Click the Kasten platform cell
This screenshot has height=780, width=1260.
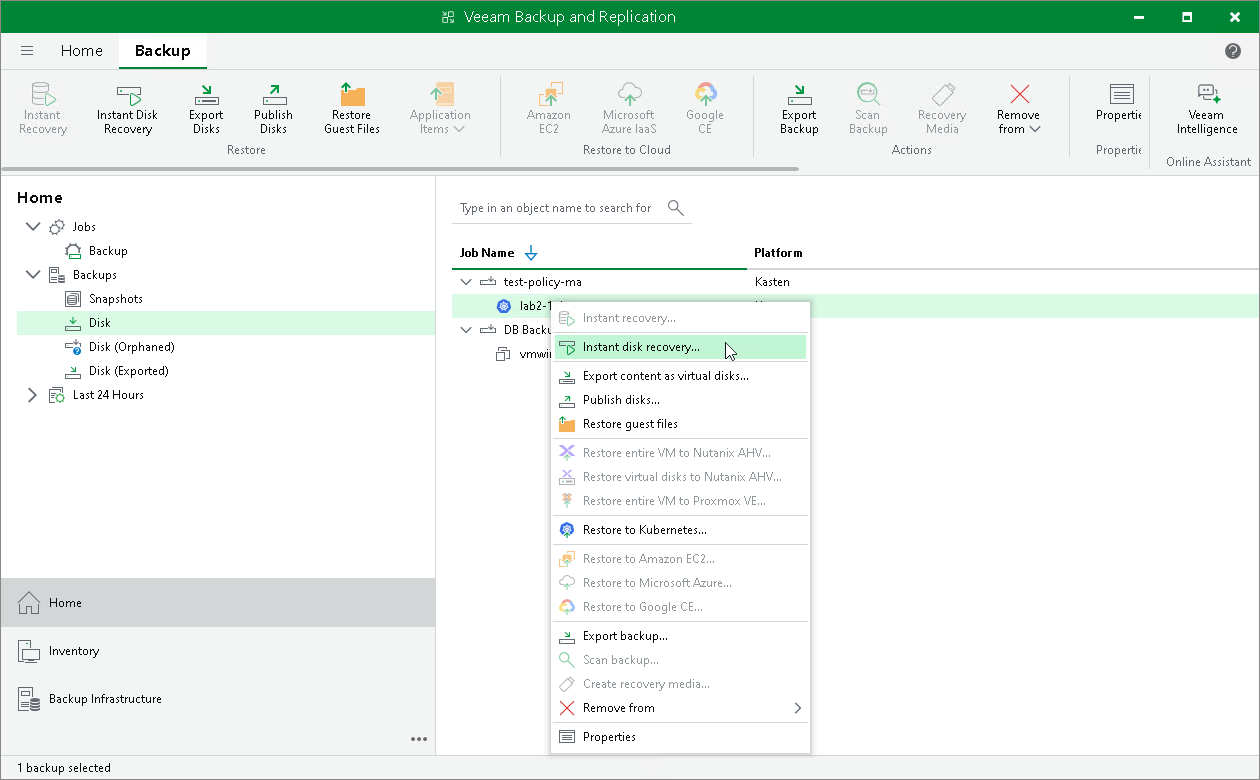(x=772, y=282)
